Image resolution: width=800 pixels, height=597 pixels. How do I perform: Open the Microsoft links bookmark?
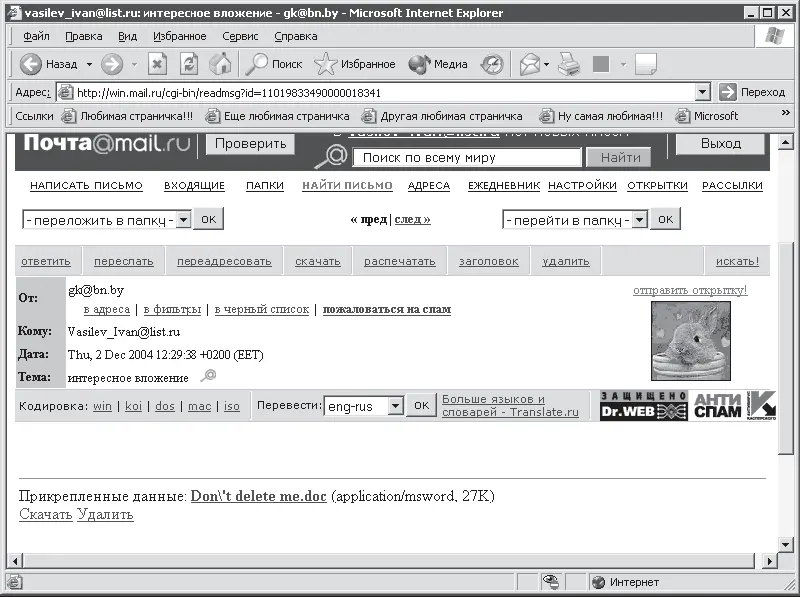coord(706,116)
